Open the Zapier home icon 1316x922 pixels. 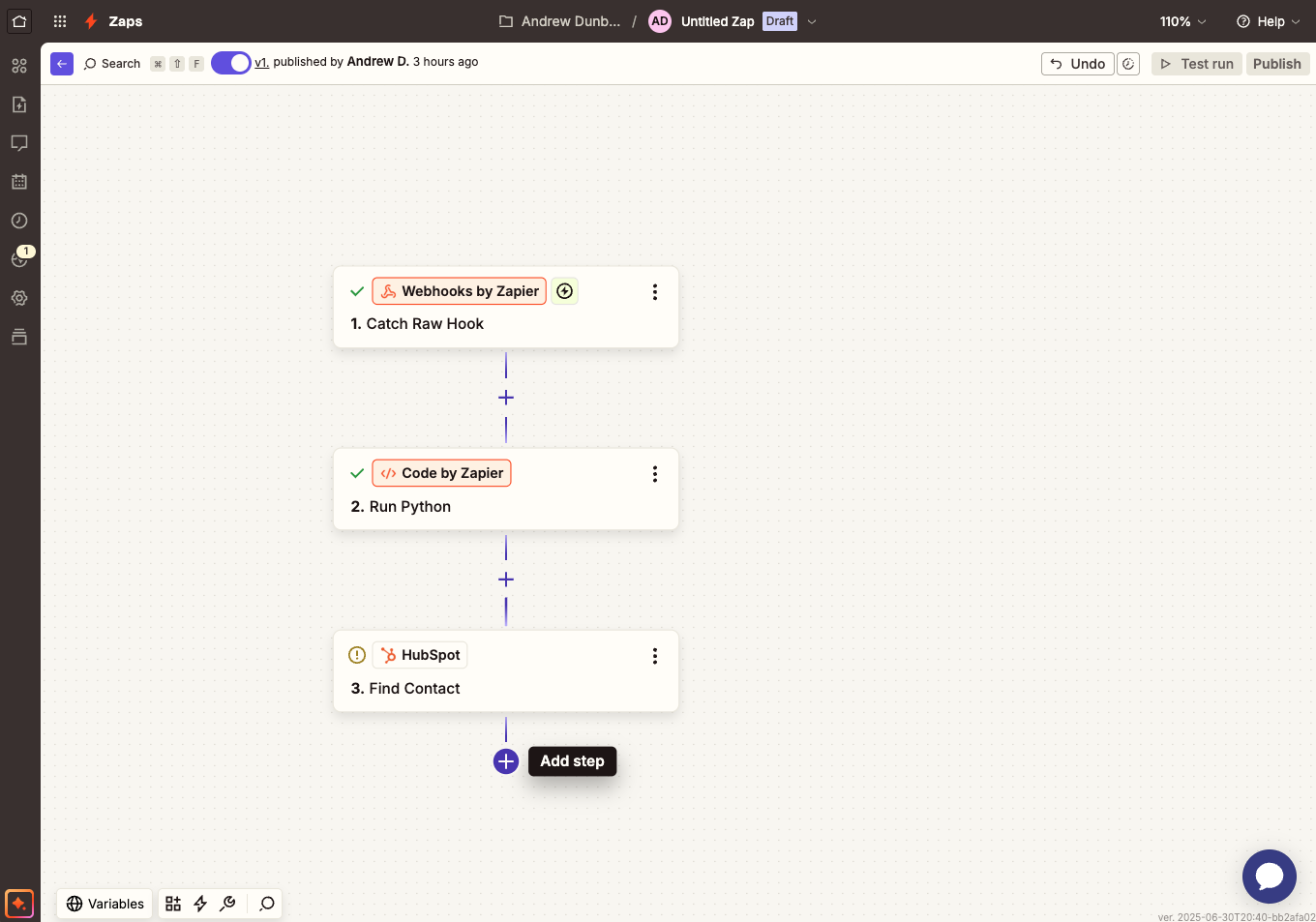pyautogui.click(x=19, y=20)
